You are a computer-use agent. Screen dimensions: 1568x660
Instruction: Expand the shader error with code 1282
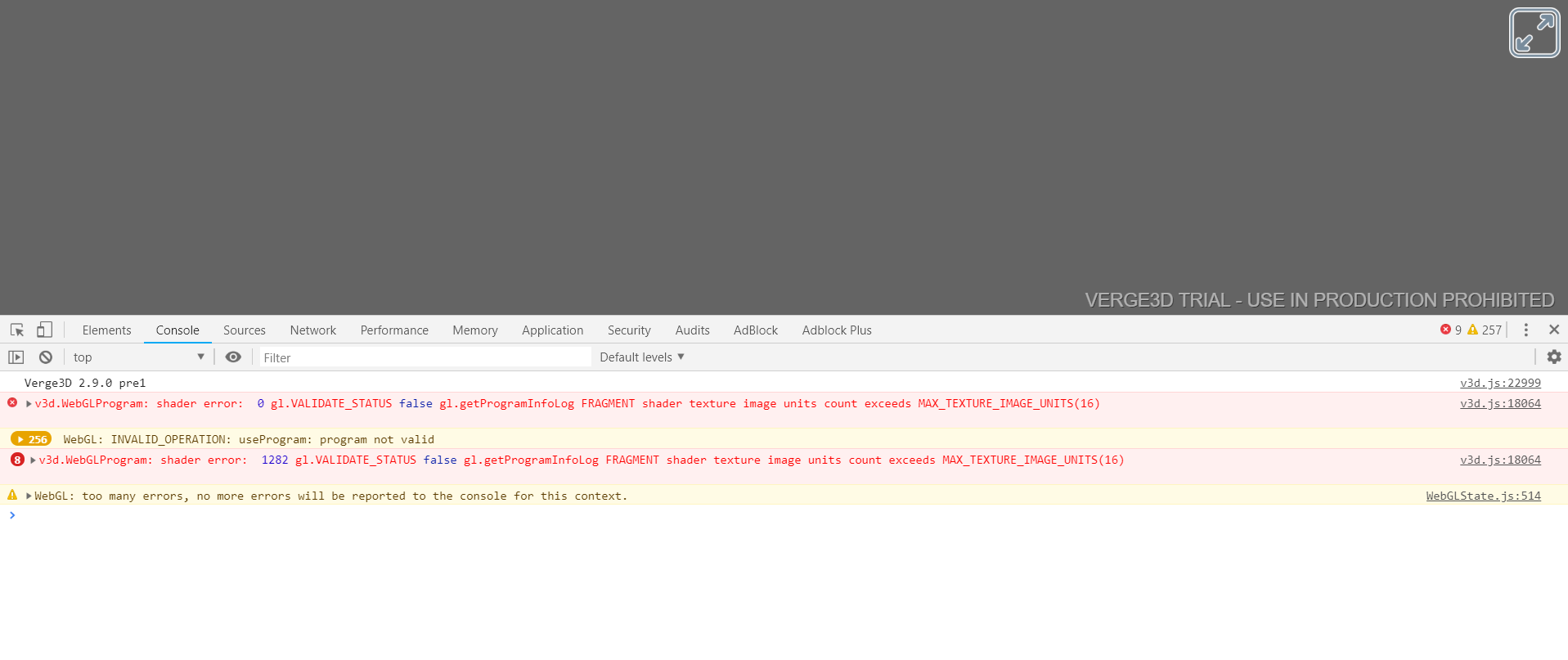click(33, 460)
